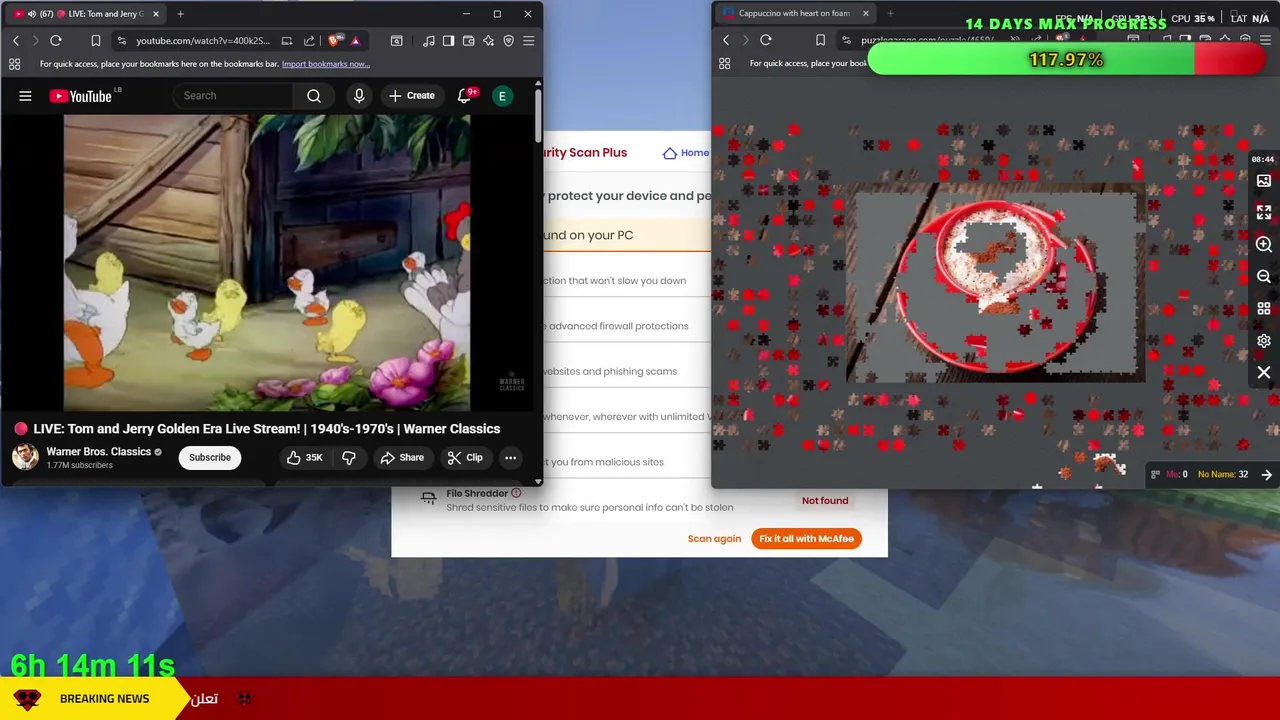The width and height of the screenshot is (1280, 720).
Task: Open Brave Shields lion icon in YouTube window
Action: [x=334, y=41]
